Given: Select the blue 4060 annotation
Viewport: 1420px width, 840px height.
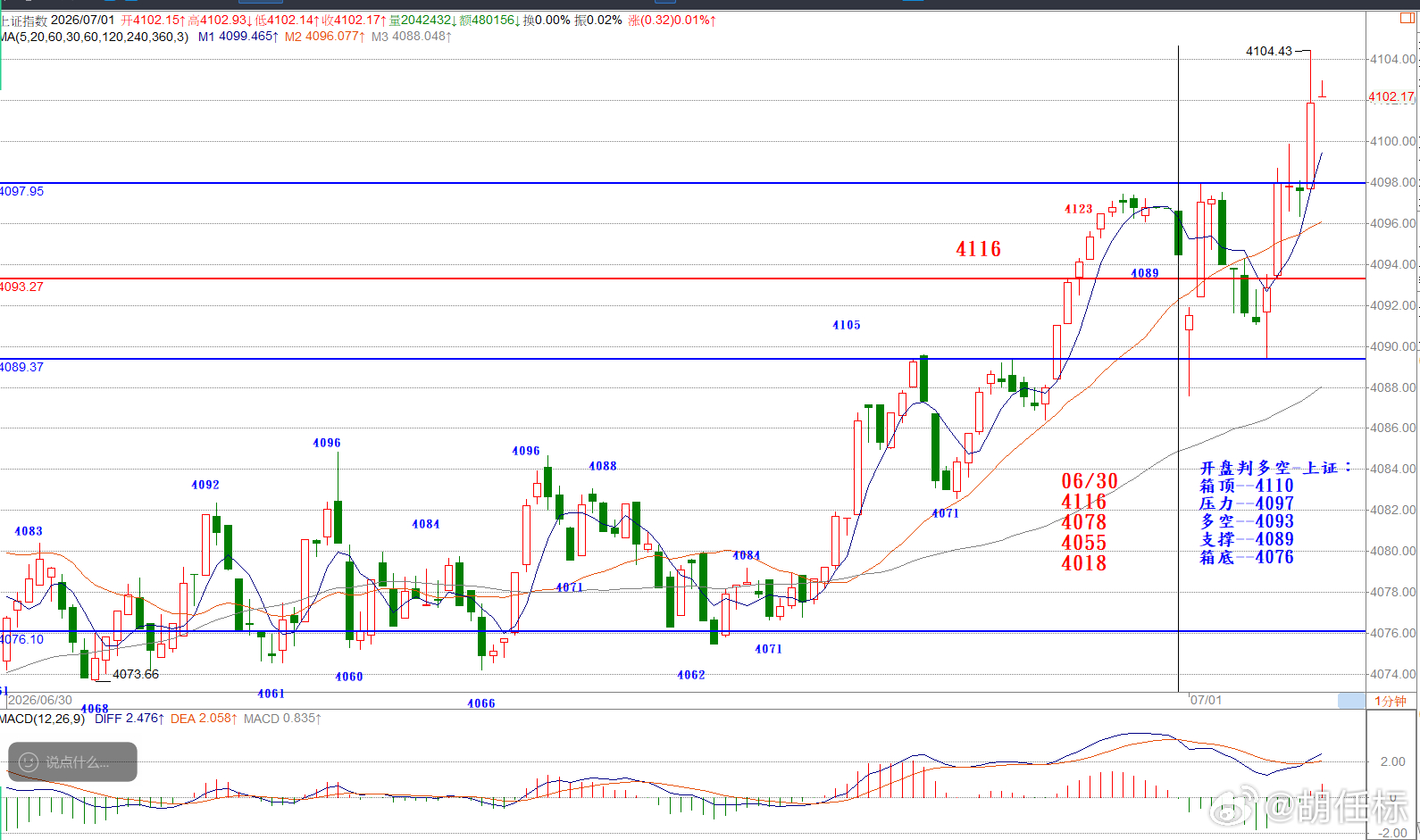Looking at the screenshot, I should [x=349, y=677].
